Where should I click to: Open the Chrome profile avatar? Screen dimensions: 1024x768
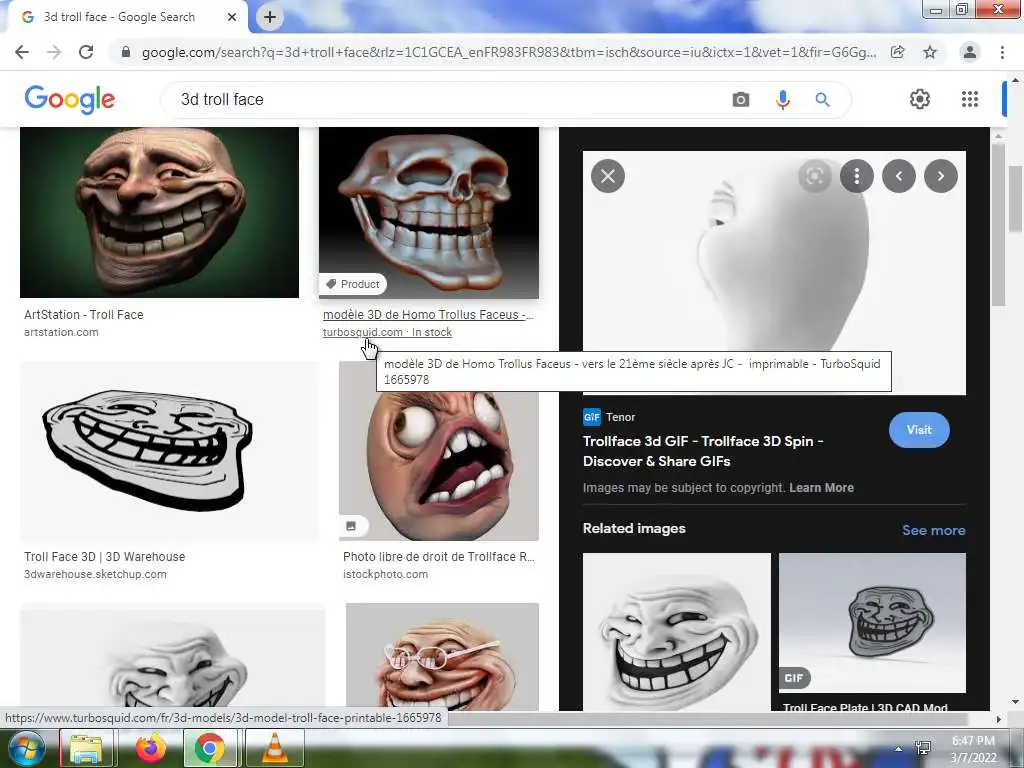click(970, 52)
